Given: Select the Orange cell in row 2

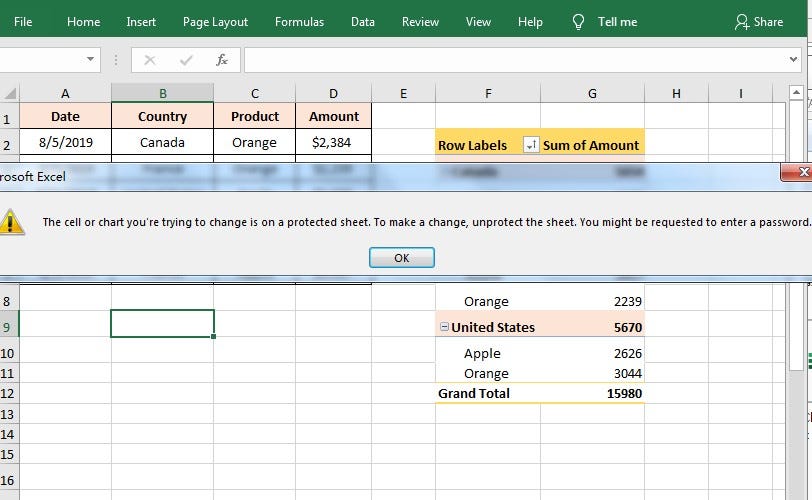Looking at the screenshot, I should [x=255, y=142].
